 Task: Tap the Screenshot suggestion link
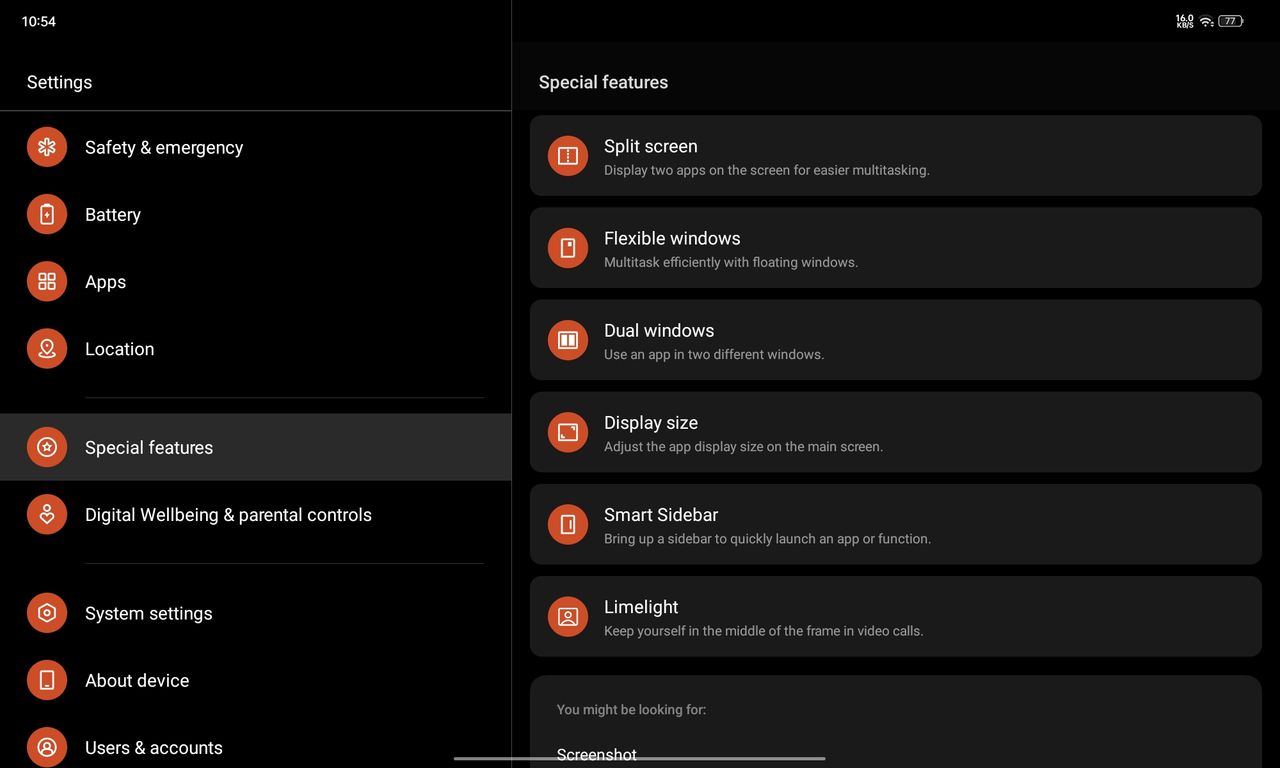click(x=597, y=755)
